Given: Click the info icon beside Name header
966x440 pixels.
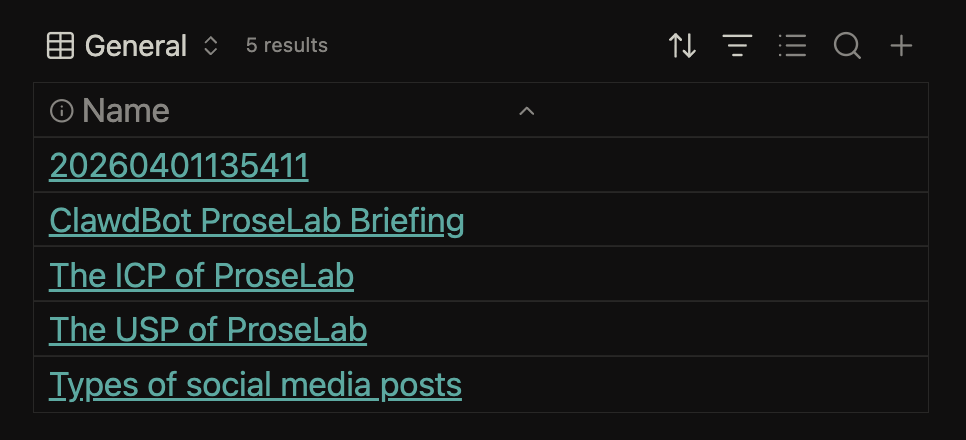Looking at the screenshot, I should pyautogui.click(x=61, y=111).
